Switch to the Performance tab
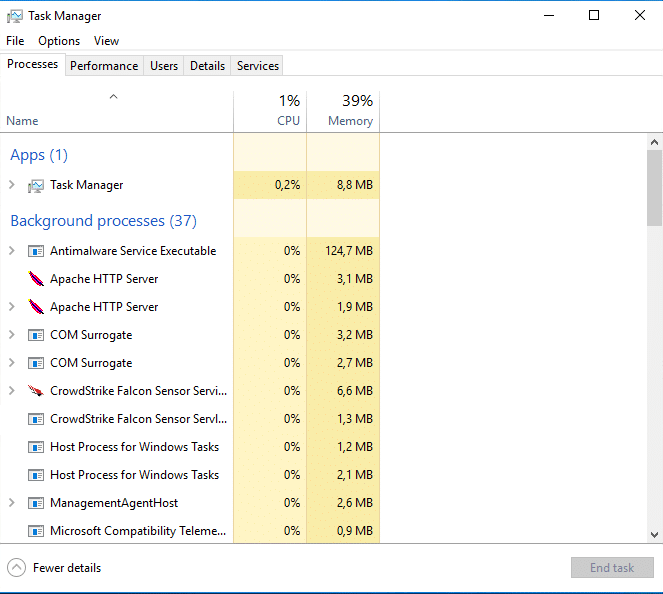 pyautogui.click(x=104, y=66)
